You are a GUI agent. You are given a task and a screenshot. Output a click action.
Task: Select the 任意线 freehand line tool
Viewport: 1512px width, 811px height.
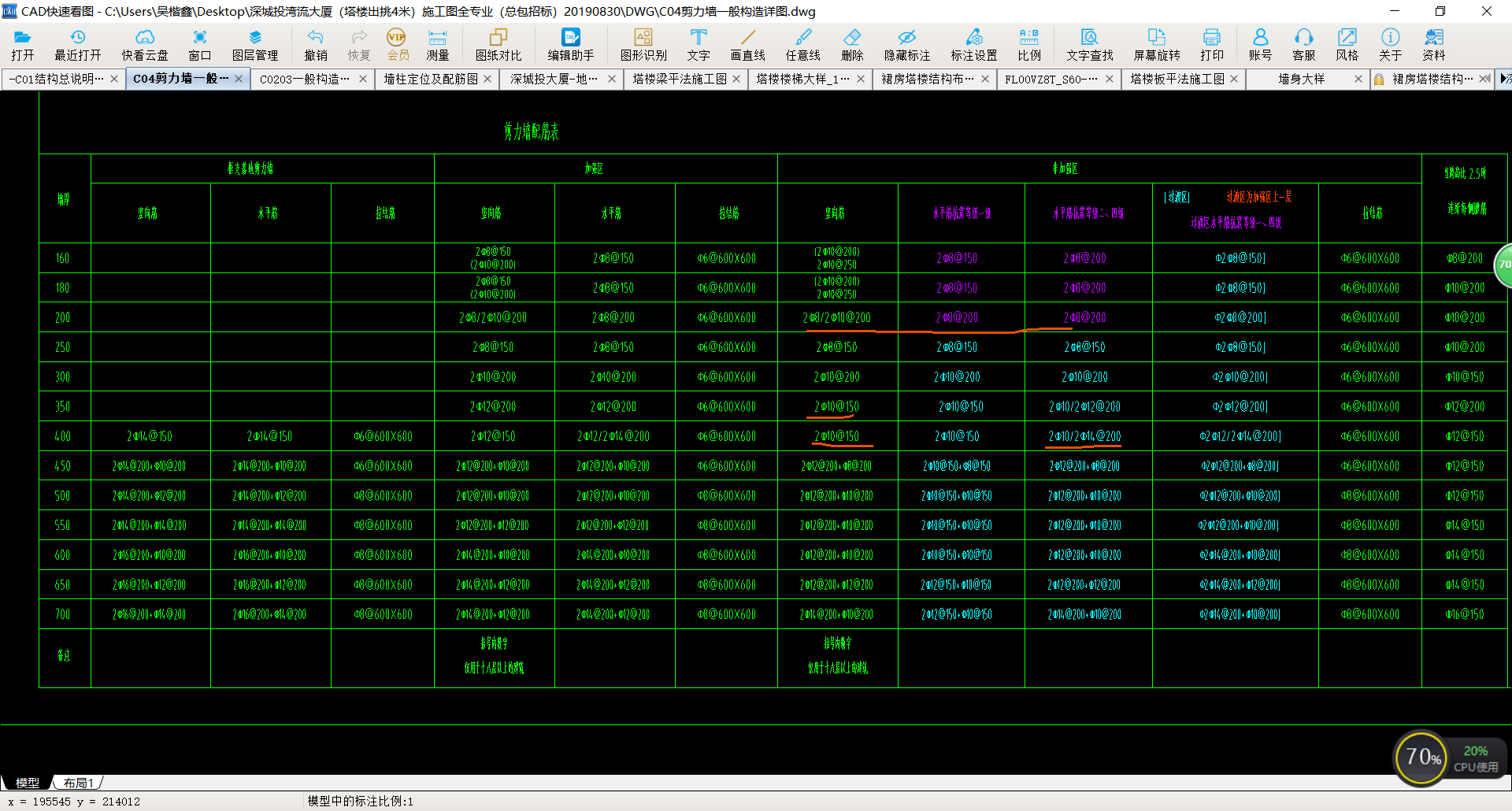[x=803, y=45]
